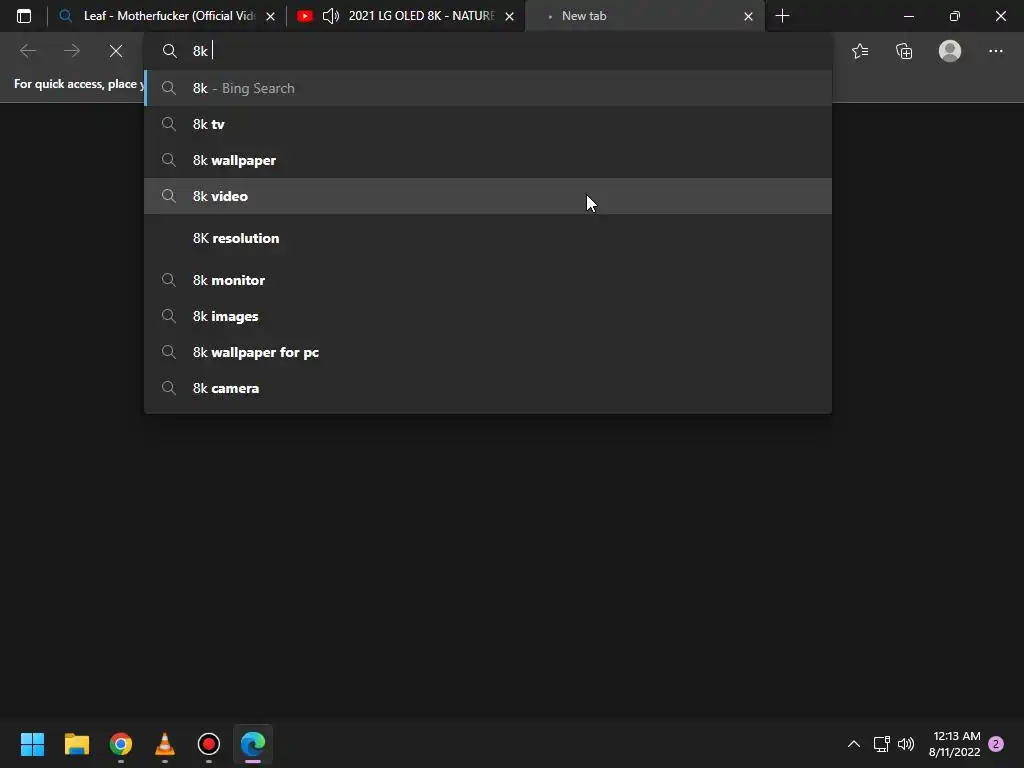This screenshot has height=768, width=1024.
Task: Select the 8k video suggestion
Action: click(488, 196)
